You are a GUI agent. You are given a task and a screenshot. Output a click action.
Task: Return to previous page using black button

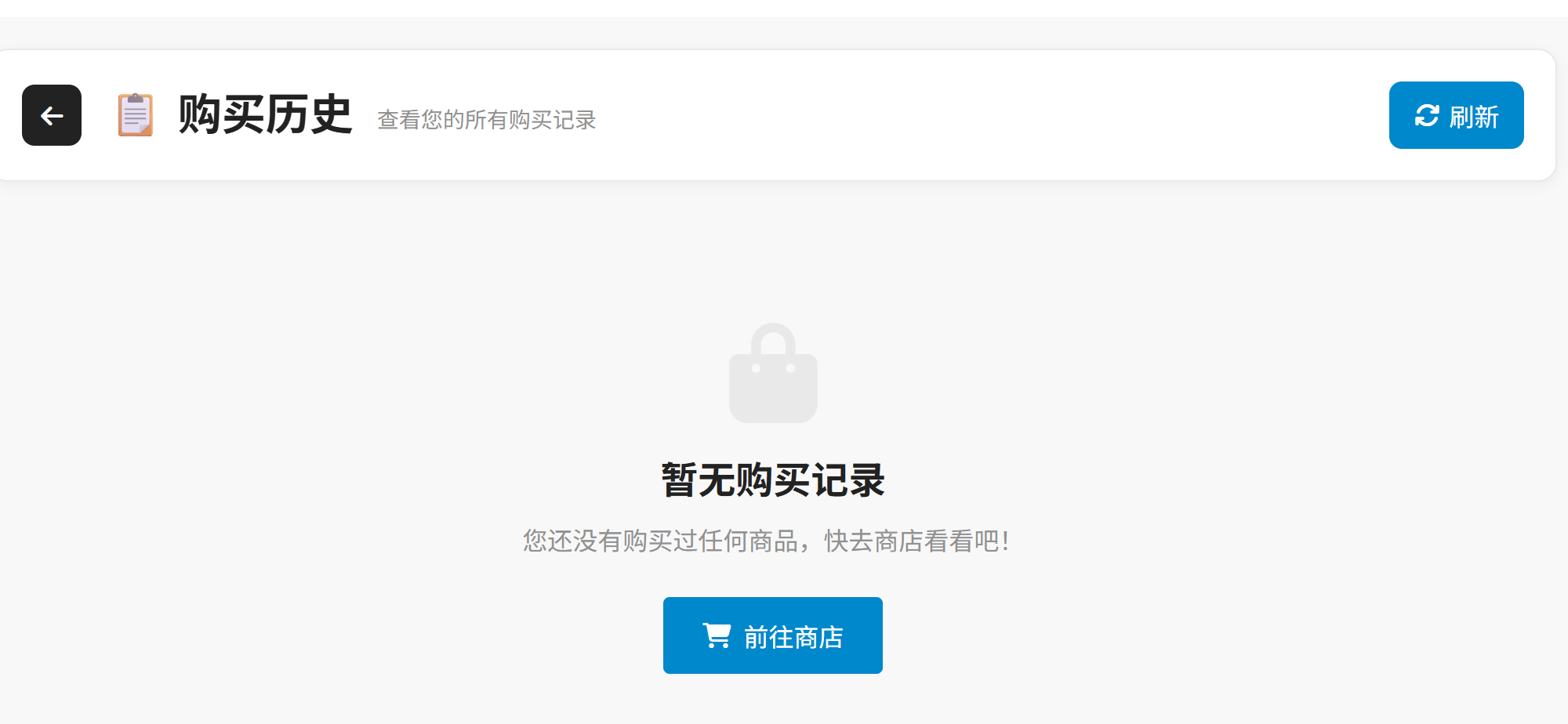tap(52, 115)
